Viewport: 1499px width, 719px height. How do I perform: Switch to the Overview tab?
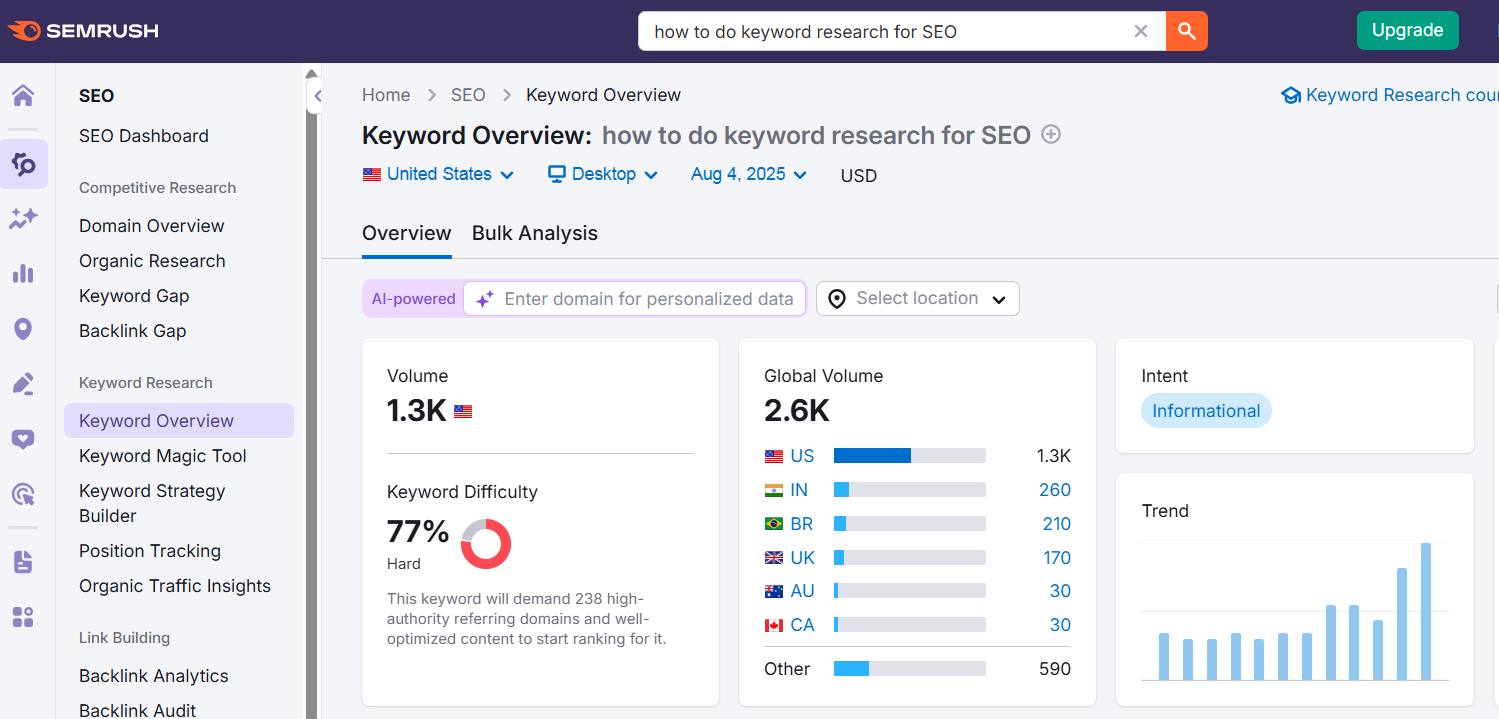(x=407, y=233)
